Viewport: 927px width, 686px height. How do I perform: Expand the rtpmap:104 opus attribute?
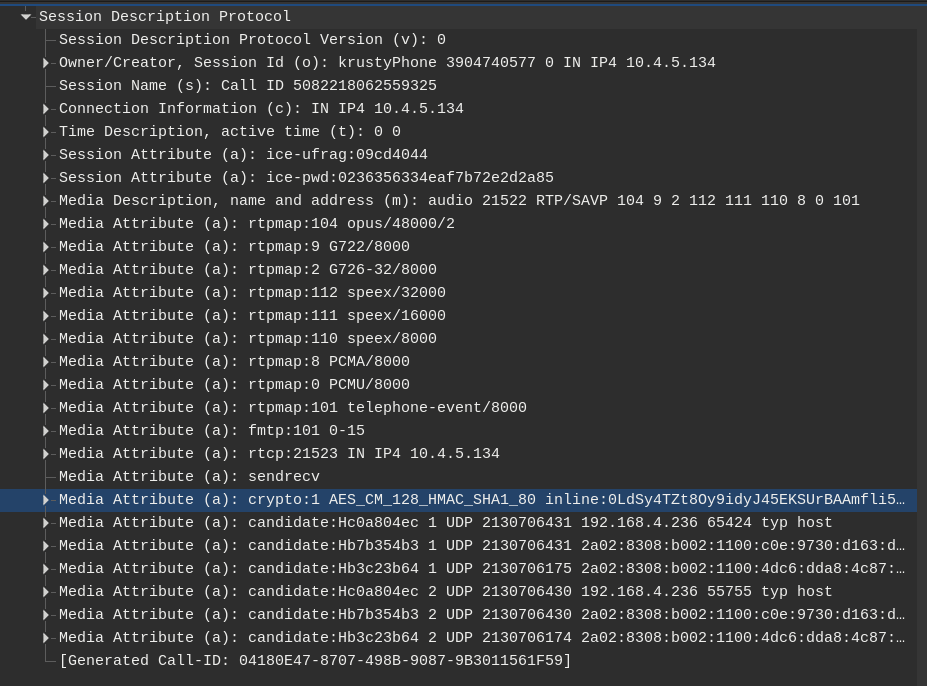coord(46,224)
